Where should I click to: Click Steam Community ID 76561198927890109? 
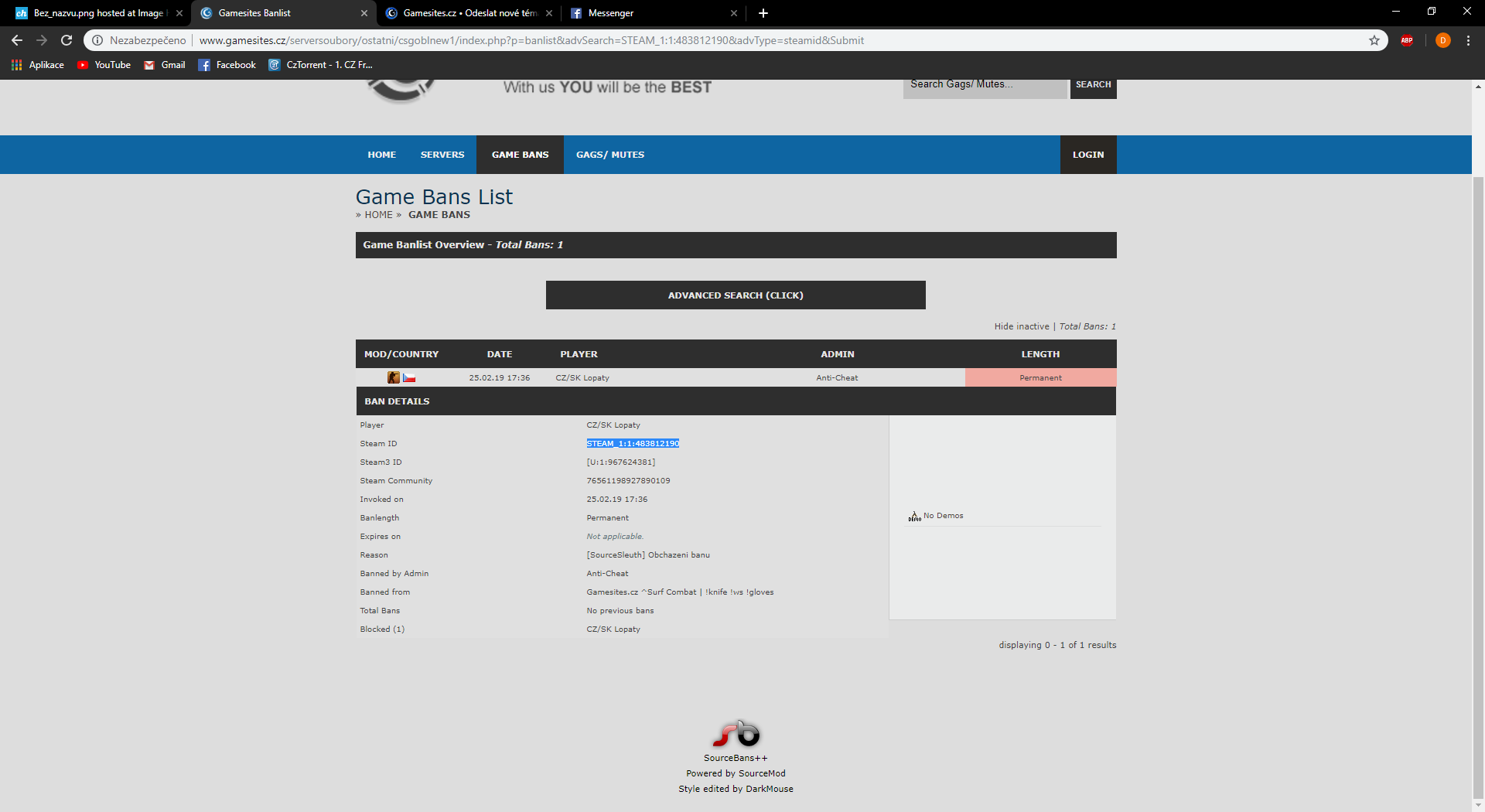click(628, 481)
